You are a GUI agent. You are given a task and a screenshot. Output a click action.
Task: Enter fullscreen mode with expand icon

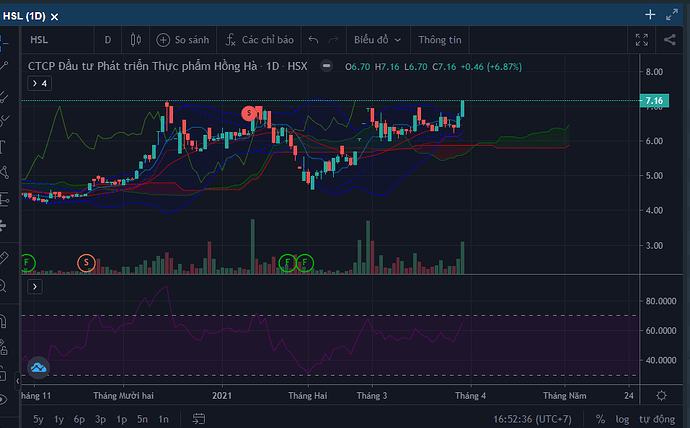point(643,40)
